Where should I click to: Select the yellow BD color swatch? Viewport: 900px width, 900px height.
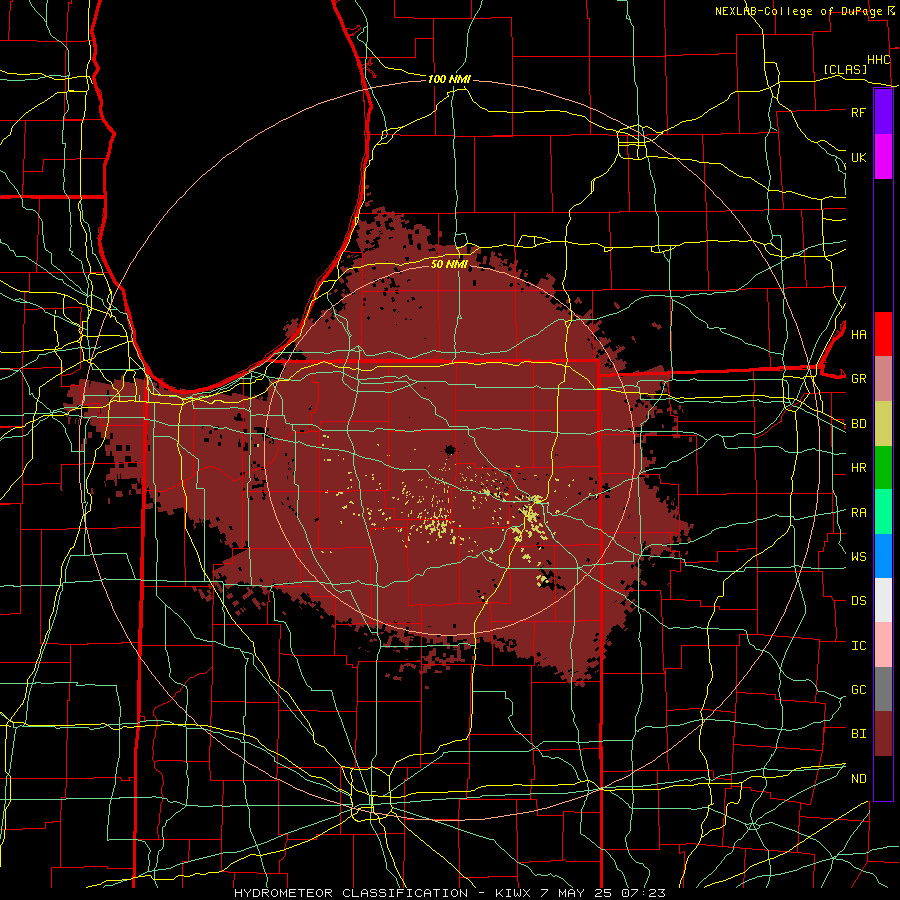tap(883, 424)
